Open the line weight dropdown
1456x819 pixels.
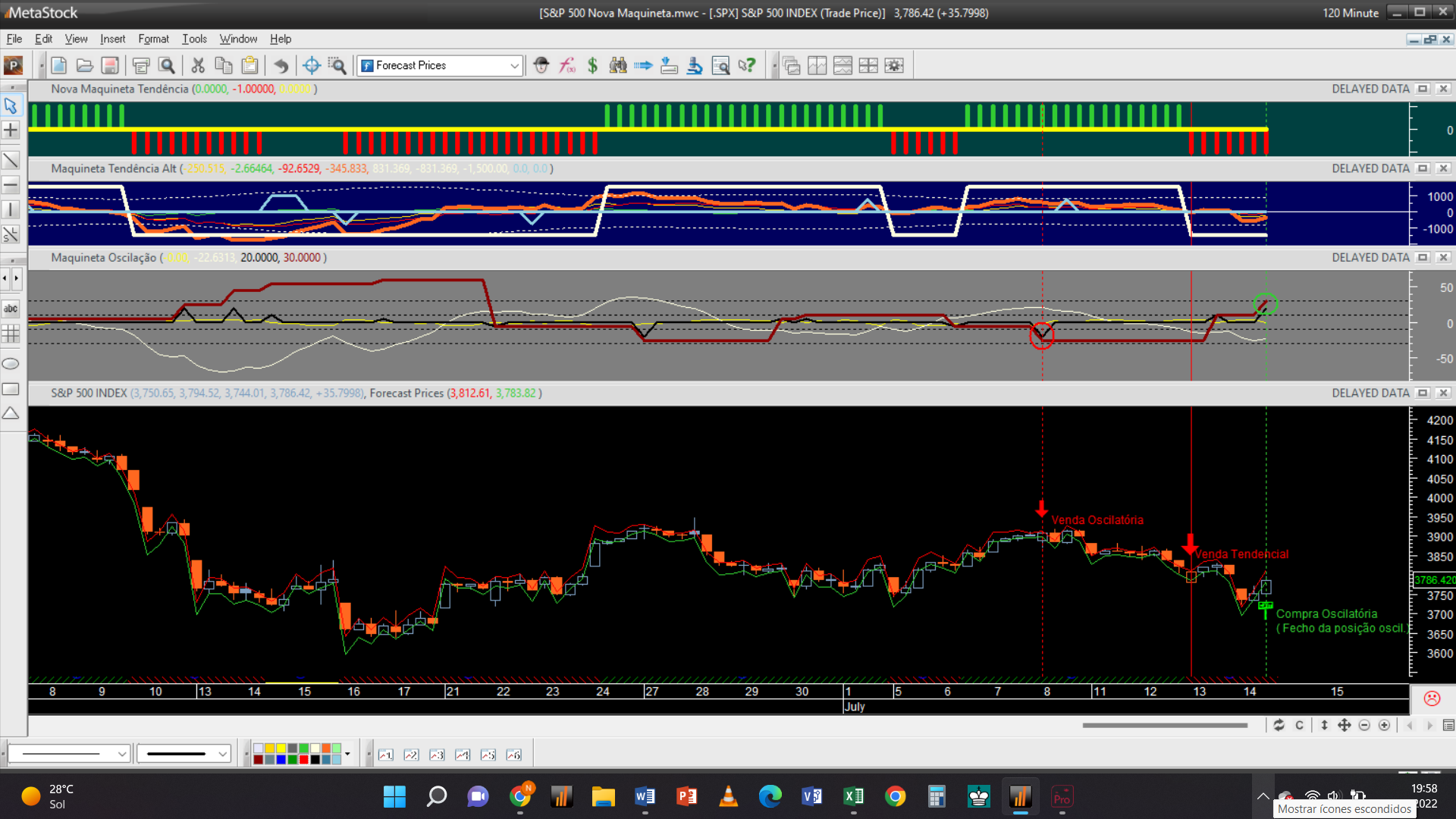[222, 755]
